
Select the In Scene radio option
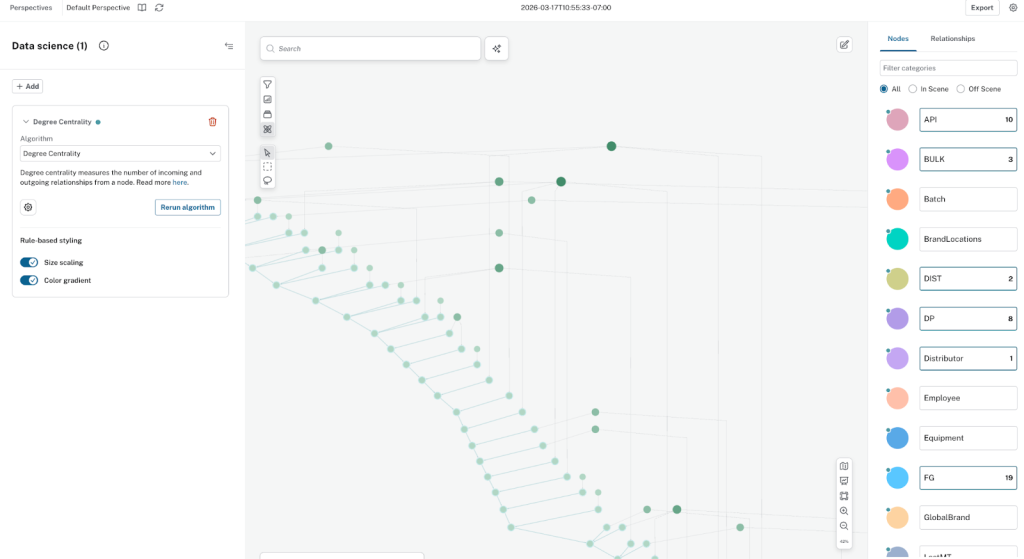[913, 89]
